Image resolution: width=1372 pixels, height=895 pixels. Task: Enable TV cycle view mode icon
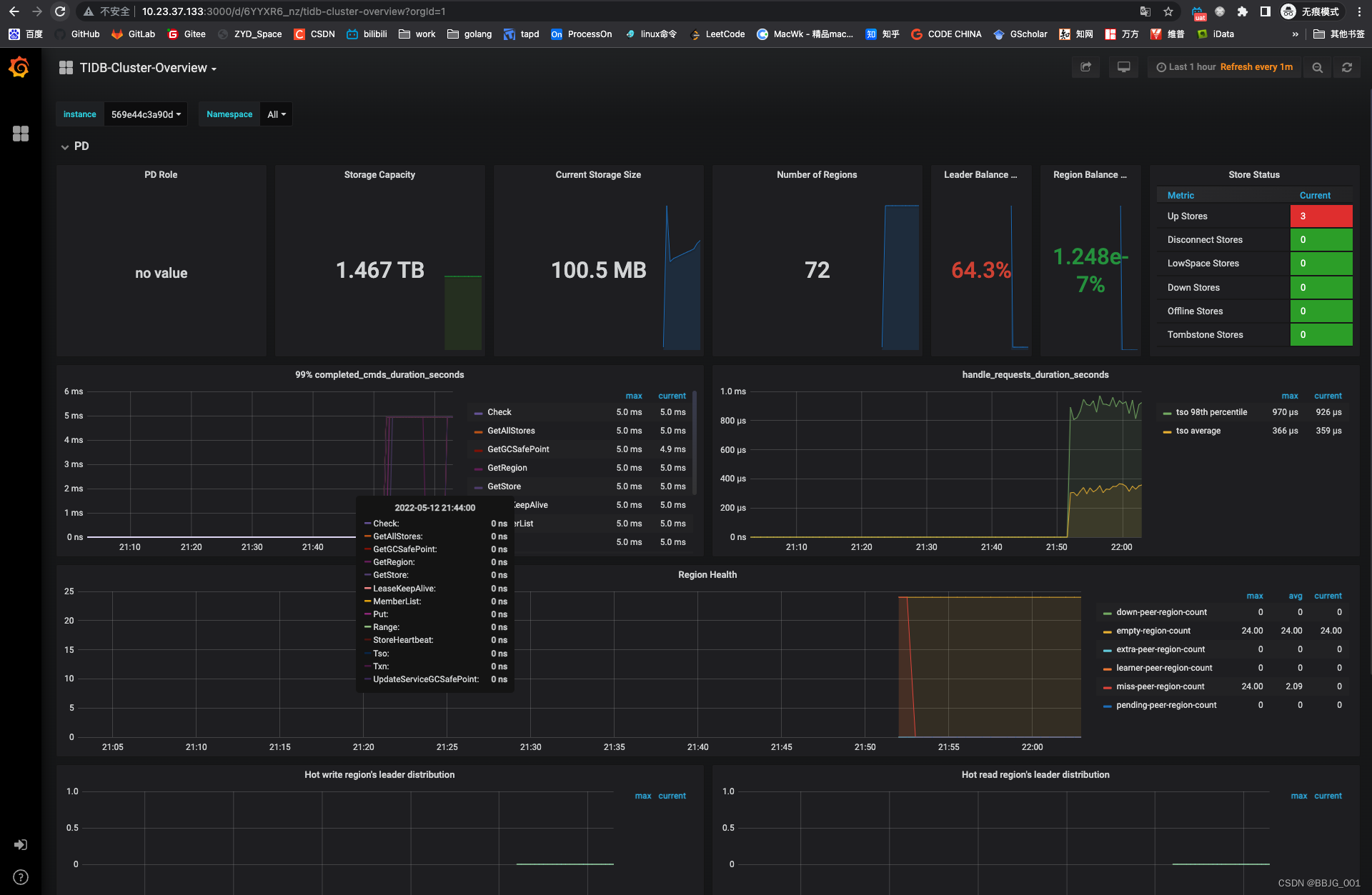point(1123,66)
